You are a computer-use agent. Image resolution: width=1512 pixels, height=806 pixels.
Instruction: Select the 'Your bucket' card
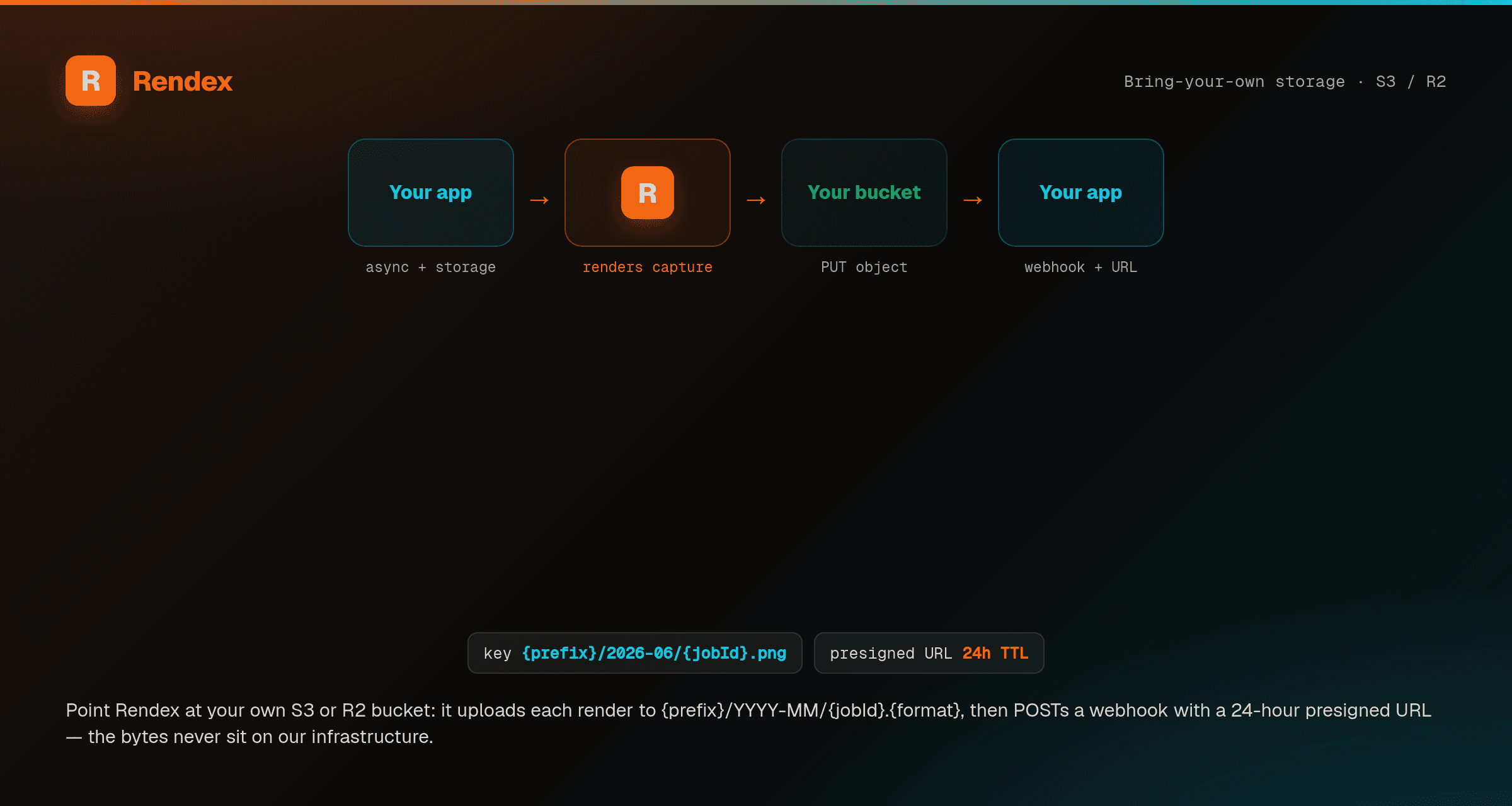[864, 193]
